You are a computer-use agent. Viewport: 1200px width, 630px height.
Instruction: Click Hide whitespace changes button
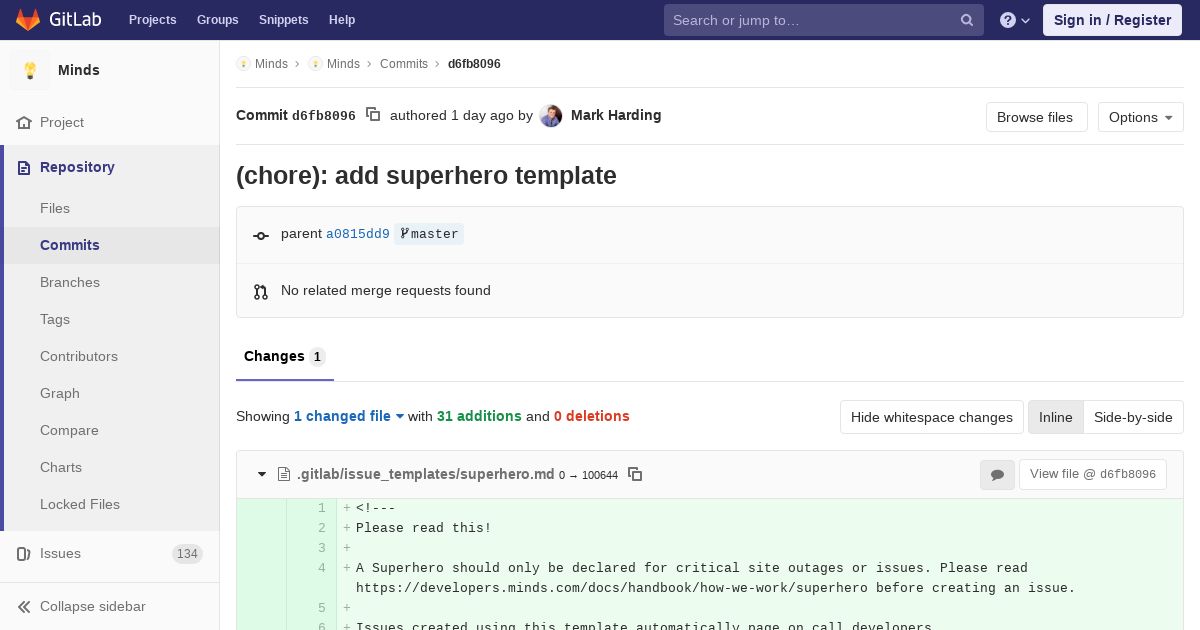931,417
